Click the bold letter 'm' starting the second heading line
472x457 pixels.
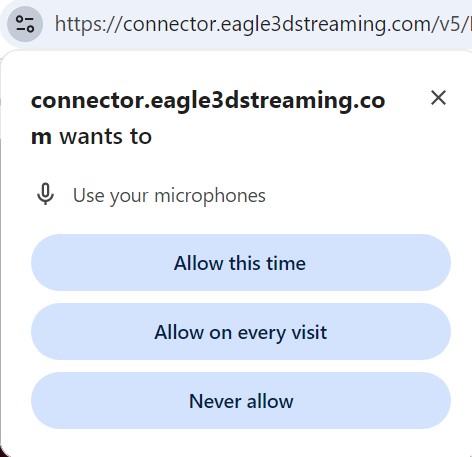(x=41, y=137)
